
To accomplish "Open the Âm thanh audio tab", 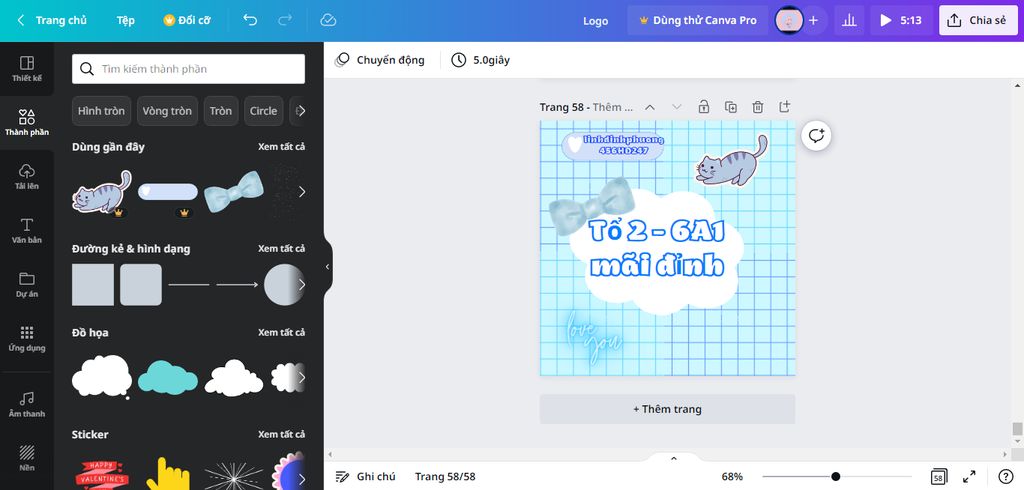I will (x=27, y=404).
